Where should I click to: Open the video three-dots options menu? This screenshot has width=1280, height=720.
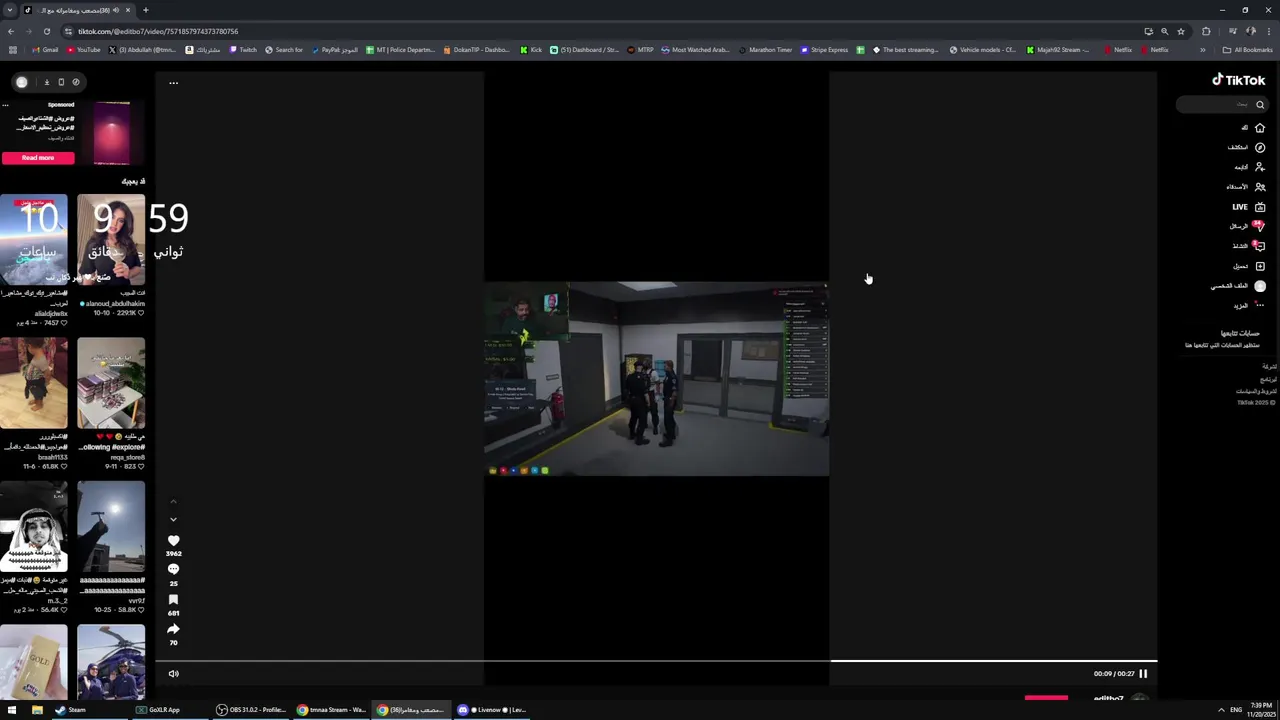coord(173,83)
